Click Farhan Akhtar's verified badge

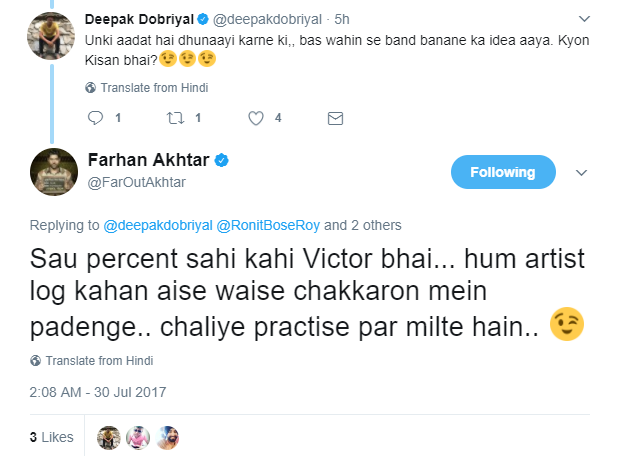click(224, 161)
